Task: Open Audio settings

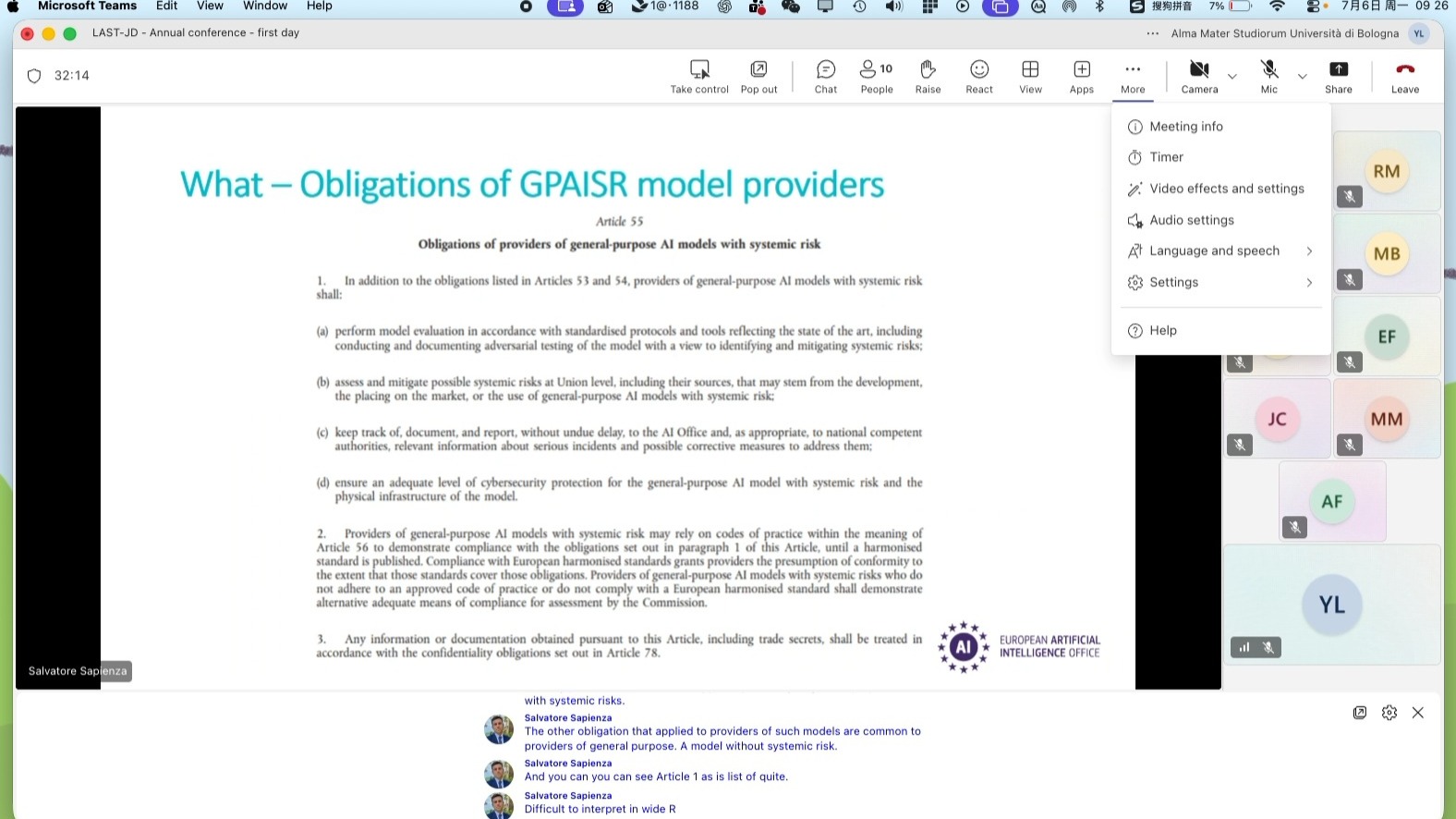Action: (x=1220, y=220)
